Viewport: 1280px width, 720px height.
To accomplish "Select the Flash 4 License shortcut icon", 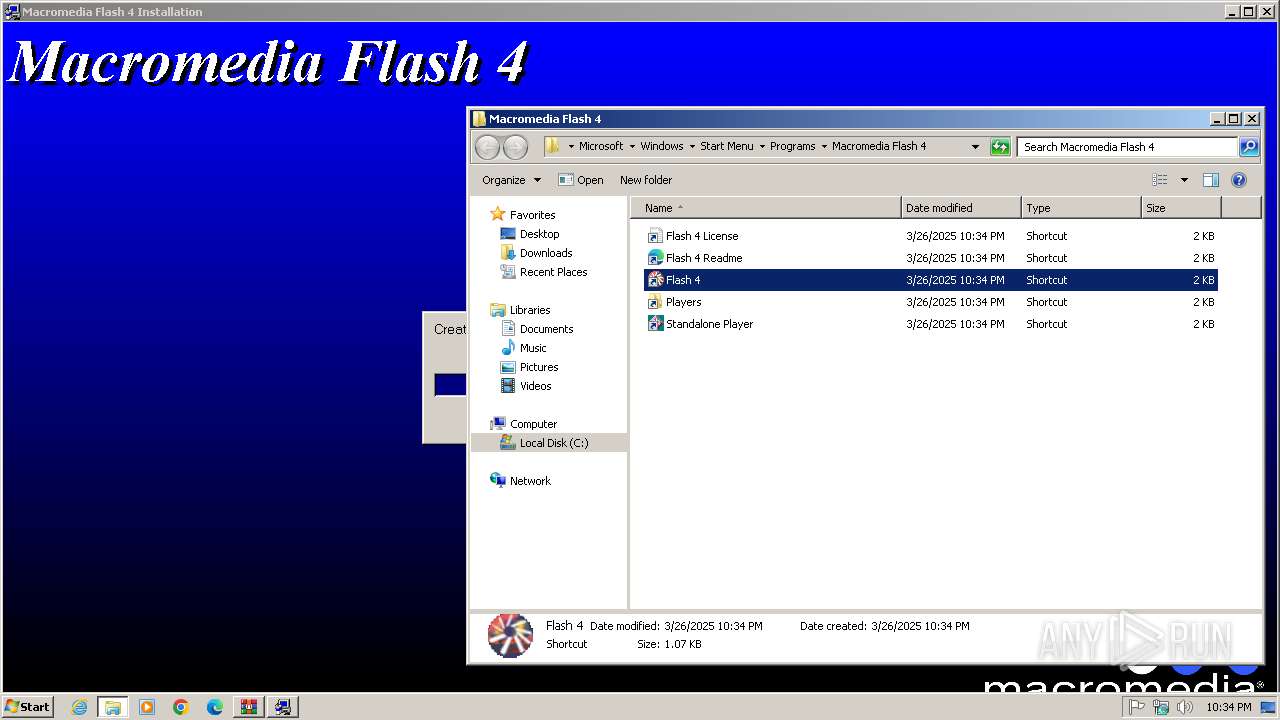I will (655, 236).
